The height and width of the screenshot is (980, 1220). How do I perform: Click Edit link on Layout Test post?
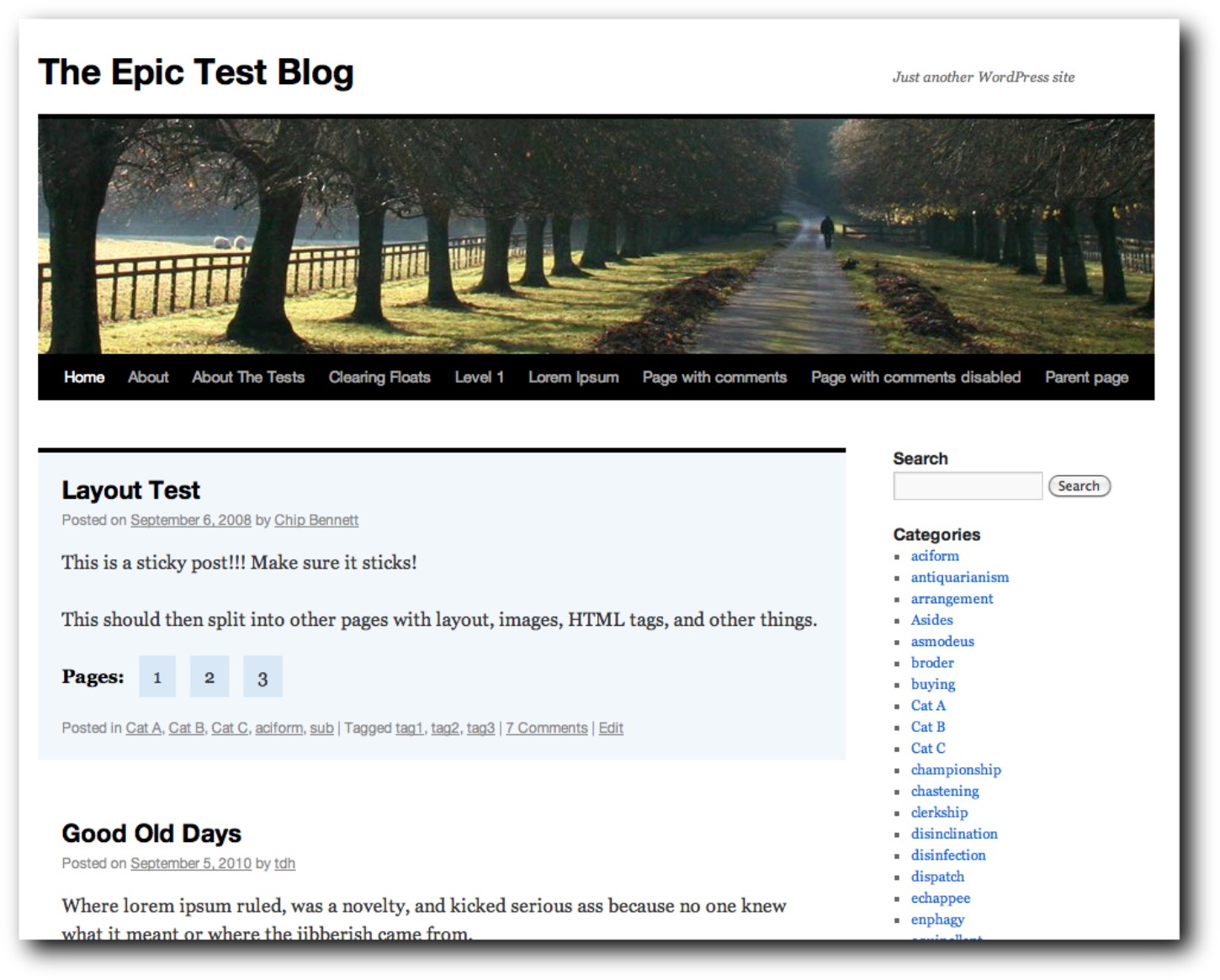[611, 728]
